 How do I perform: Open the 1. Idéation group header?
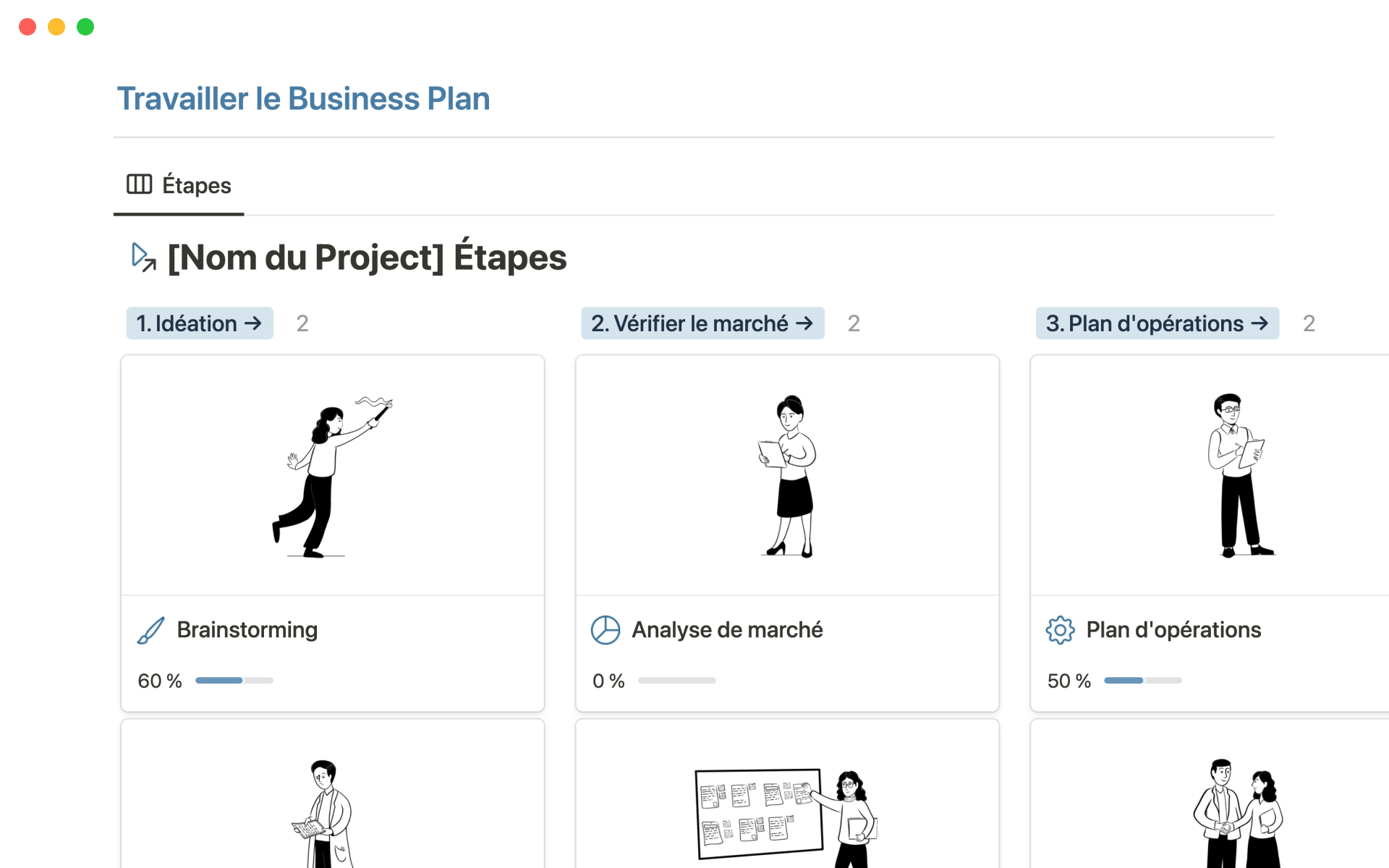click(x=190, y=323)
